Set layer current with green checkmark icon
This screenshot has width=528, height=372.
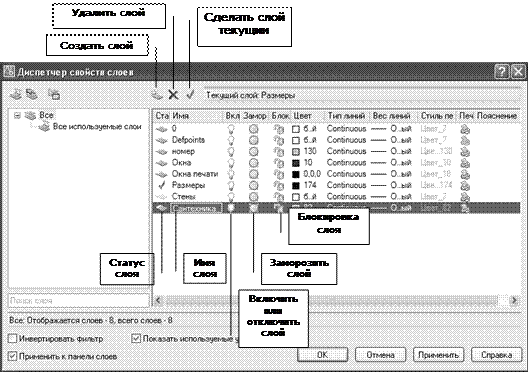[190, 95]
